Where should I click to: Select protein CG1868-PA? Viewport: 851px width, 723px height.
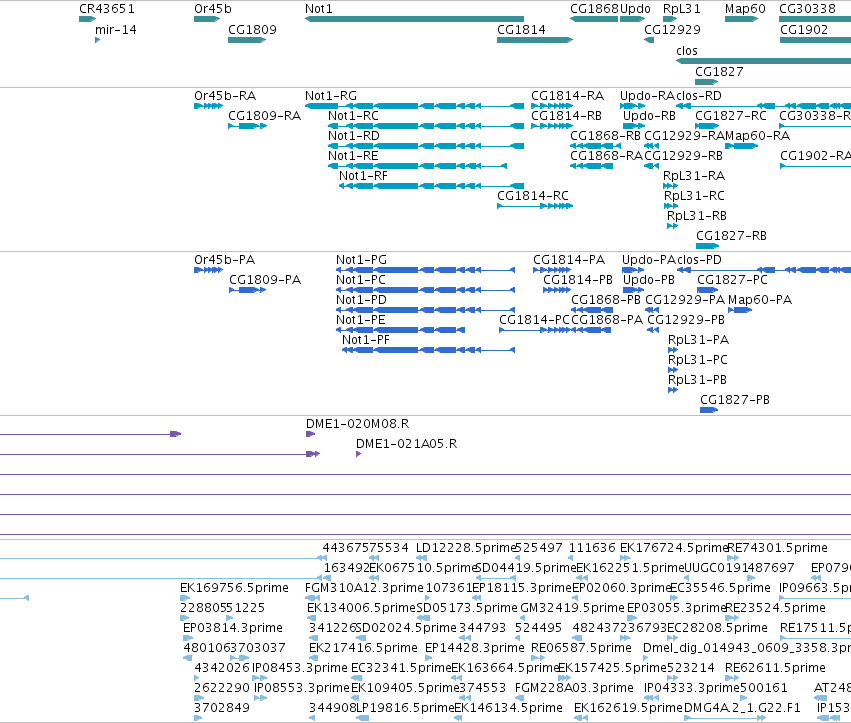pos(591,330)
